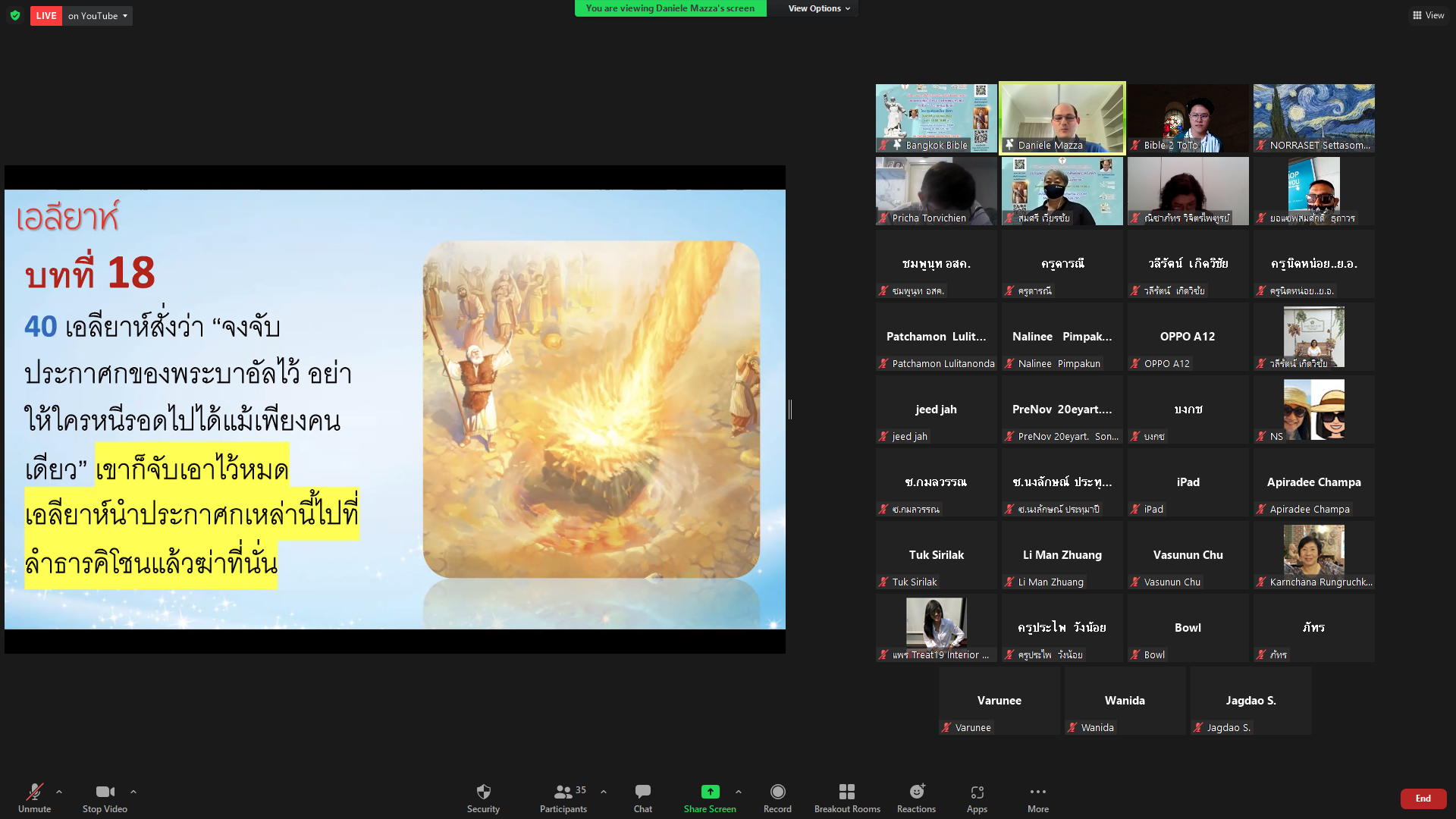Viewport: 1456px width, 819px height.
Task: Open the Participants panel
Action: pyautogui.click(x=563, y=798)
